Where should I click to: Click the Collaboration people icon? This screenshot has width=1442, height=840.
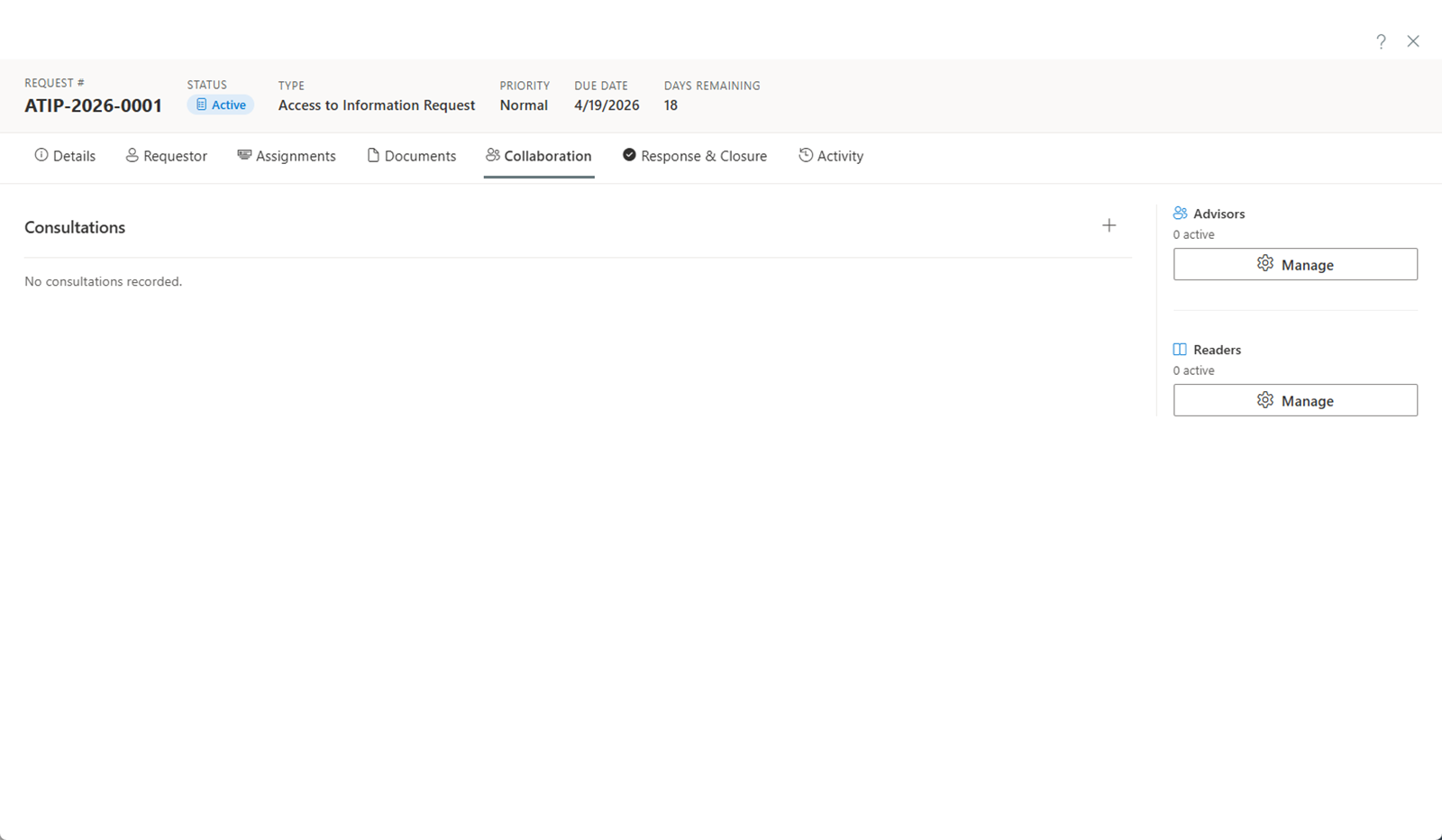491,155
